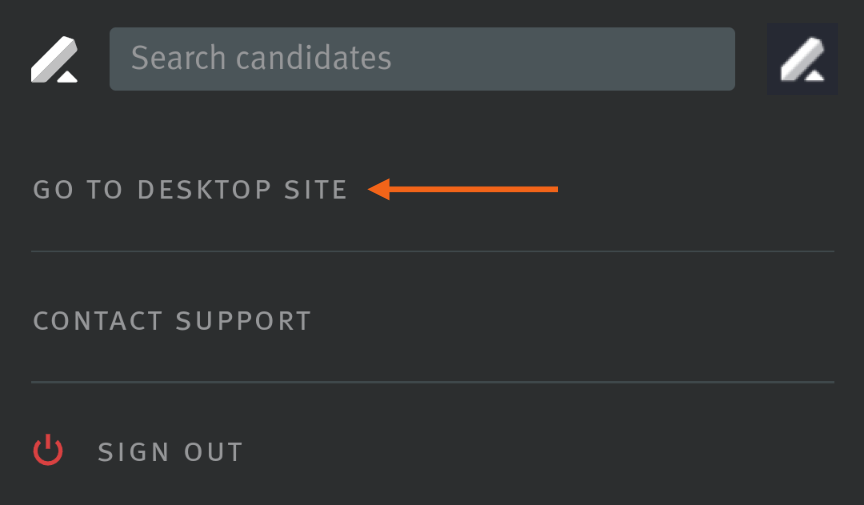Select Contact Support from the menu
This screenshot has width=864, height=505.
172,321
